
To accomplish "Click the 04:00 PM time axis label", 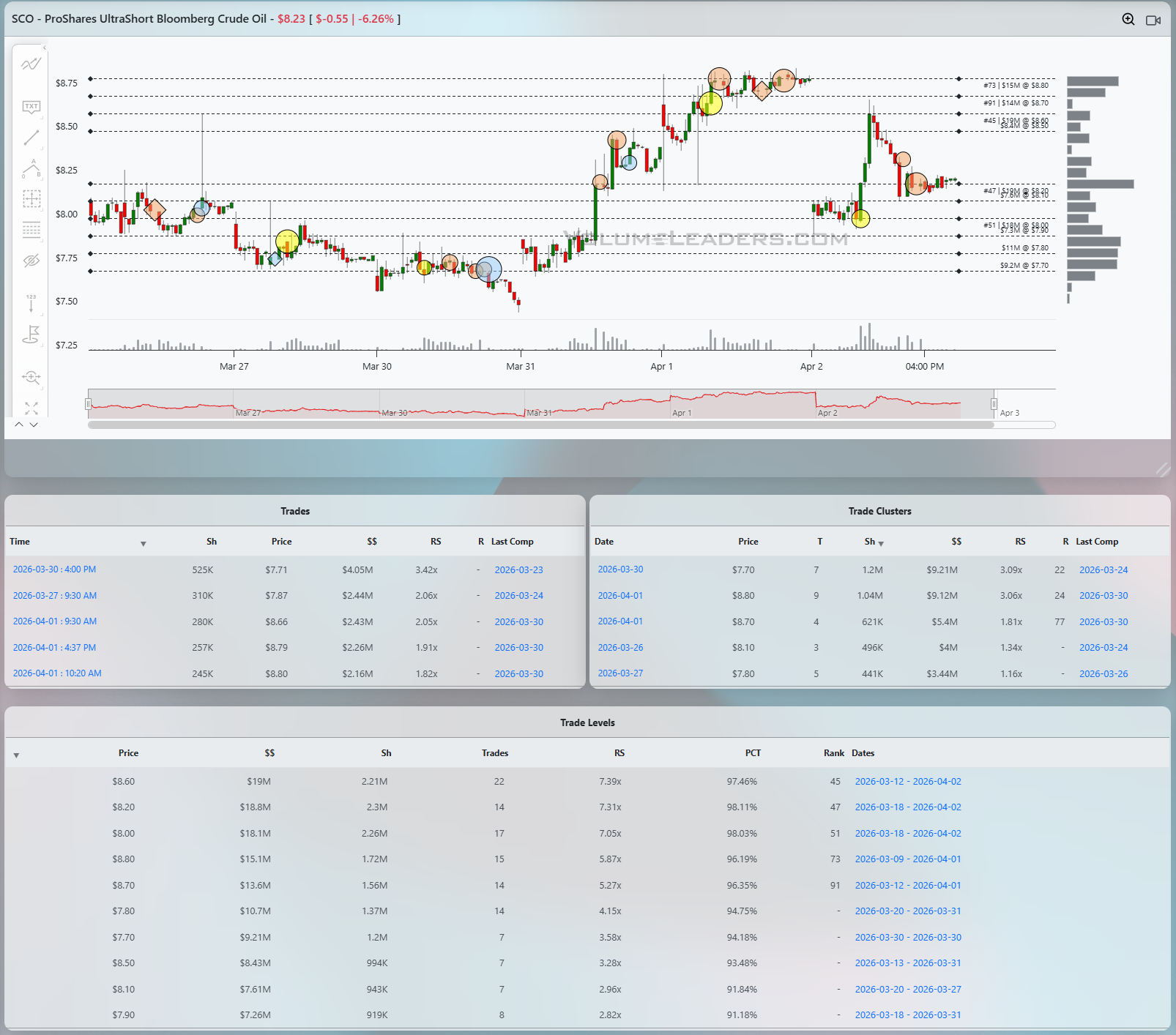I will [924, 367].
